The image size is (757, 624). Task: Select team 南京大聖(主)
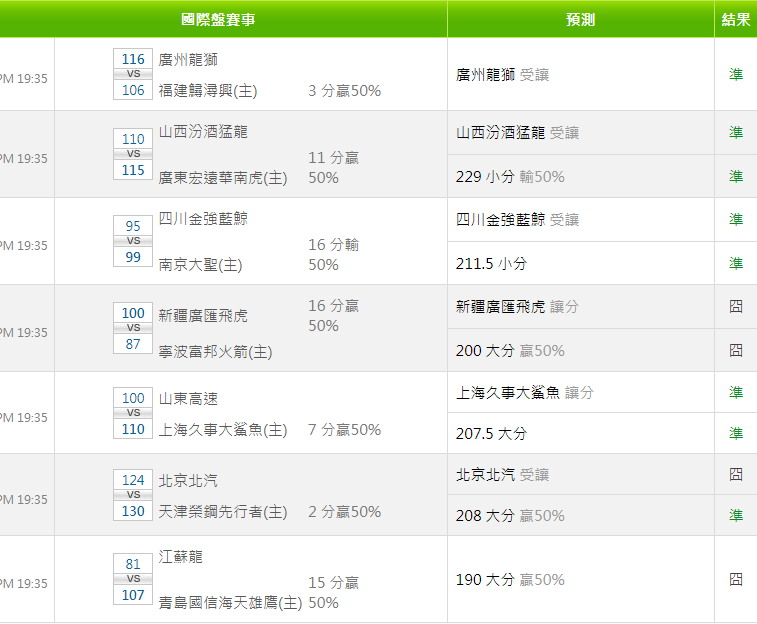(201, 265)
